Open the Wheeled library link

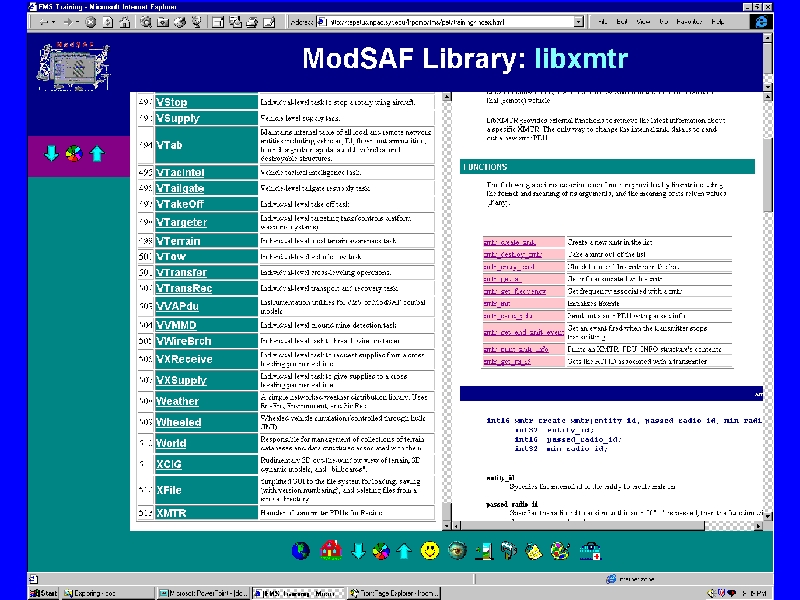click(x=179, y=422)
